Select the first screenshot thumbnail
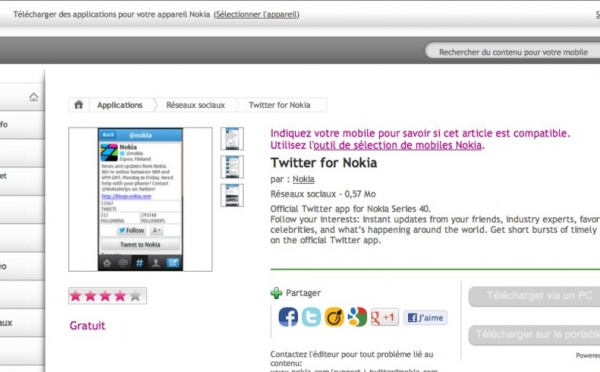Viewport: 600px width, 372px height. coord(232,139)
